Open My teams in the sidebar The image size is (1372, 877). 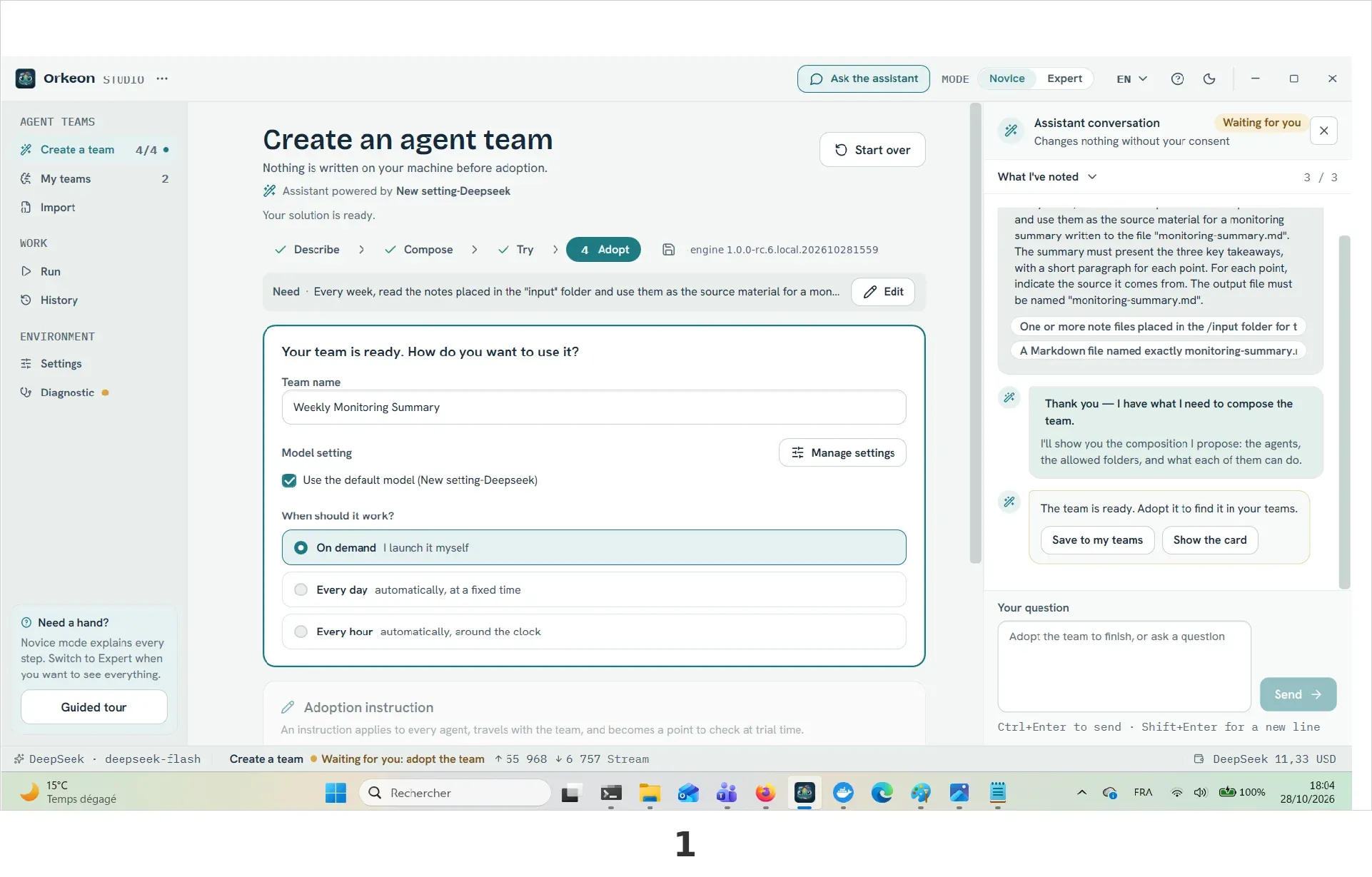(95, 179)
